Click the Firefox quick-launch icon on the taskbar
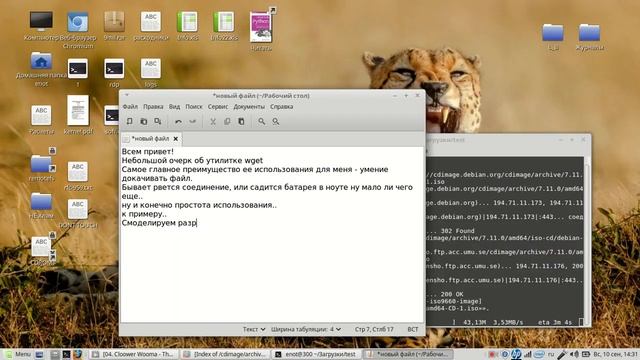 (78, 354)
